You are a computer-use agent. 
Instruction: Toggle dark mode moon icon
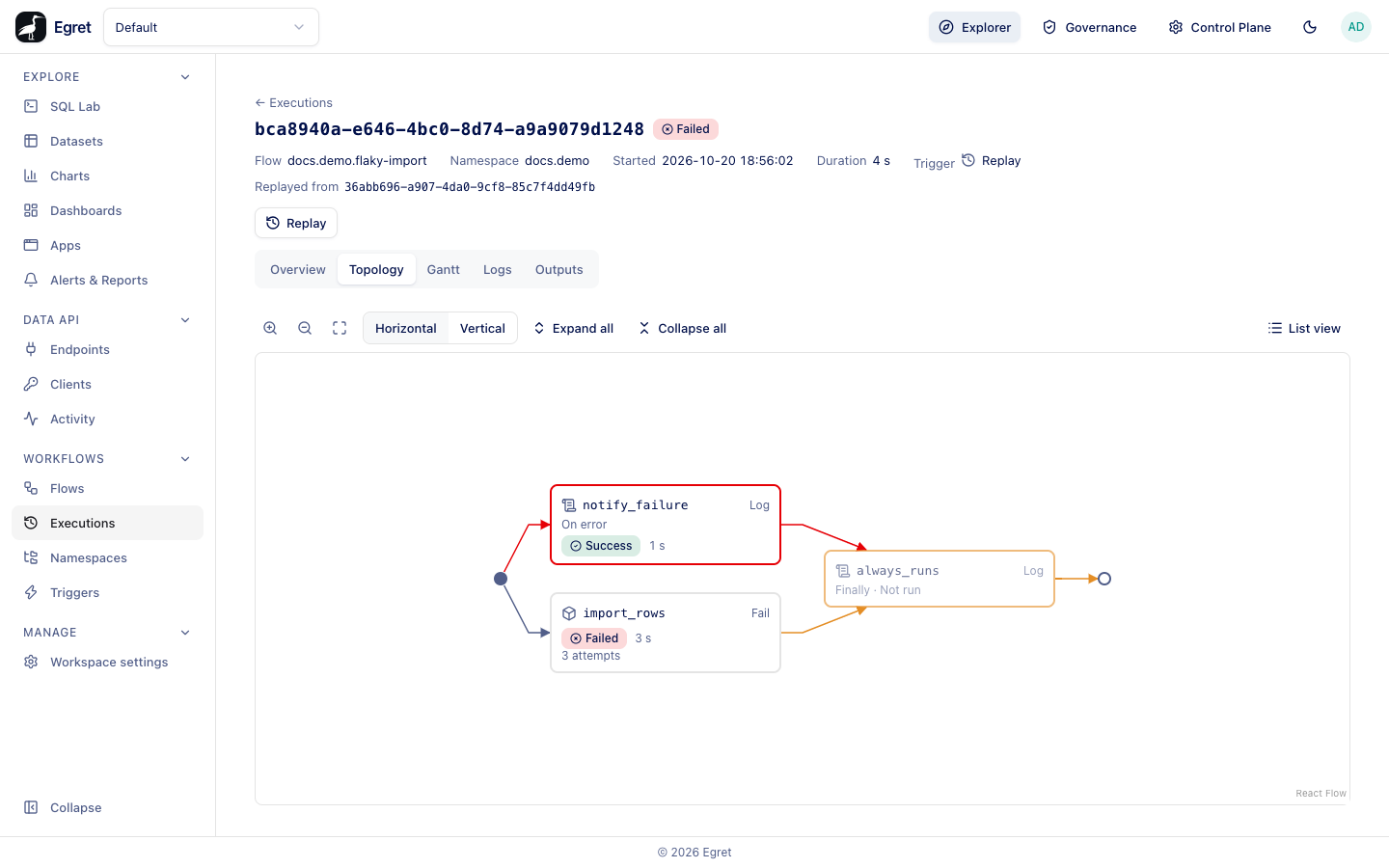[1310, 27]
